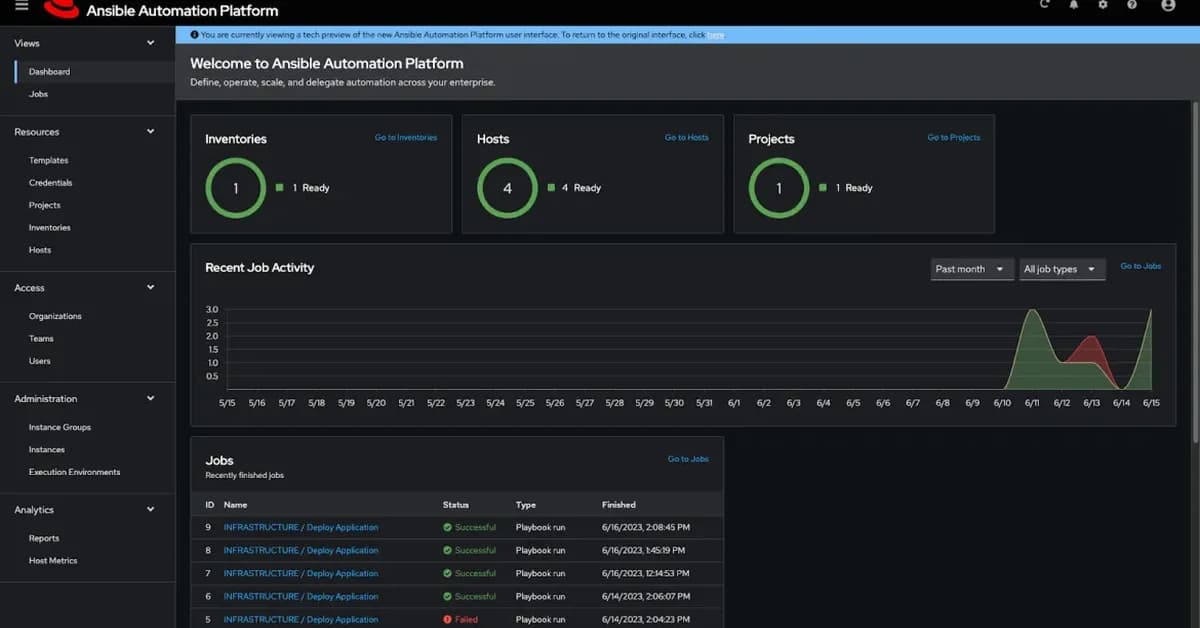Viewport: 1200px width, 628px height.
Task: Collapse the Views navigation section
Action: pyautogui.click(x=151, y=43)
